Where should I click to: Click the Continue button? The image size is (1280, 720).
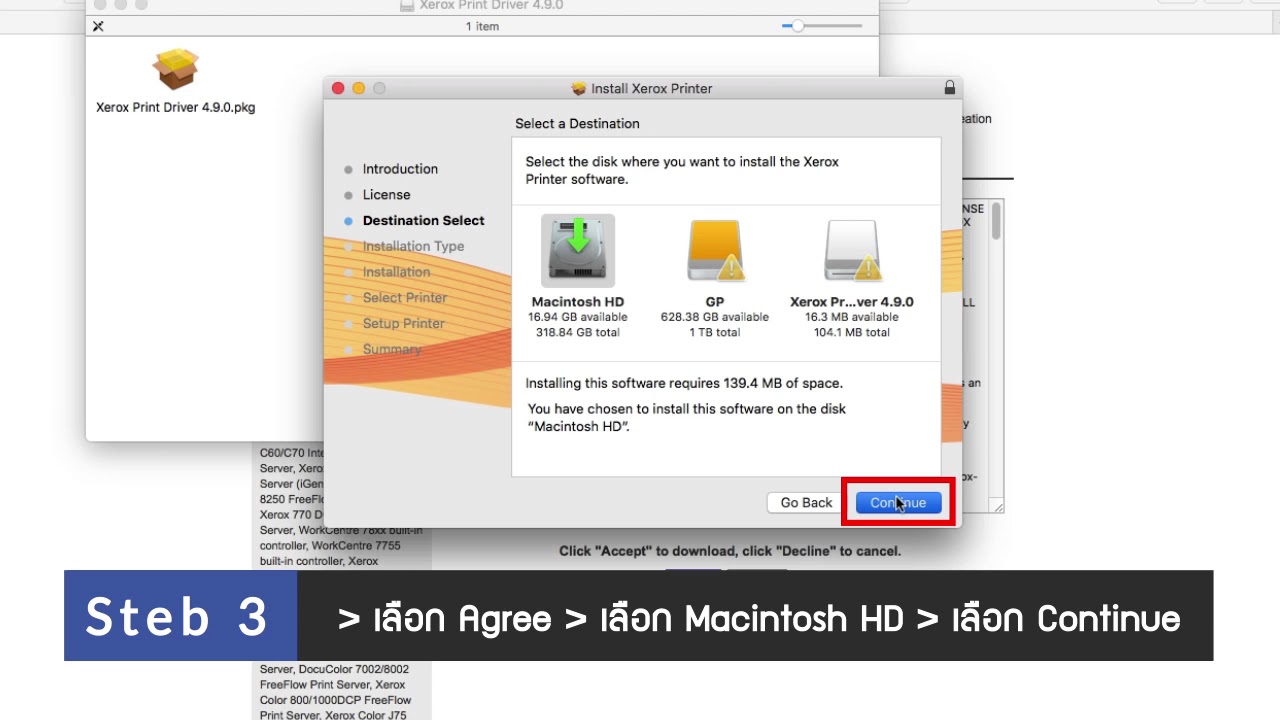(898, 502)
